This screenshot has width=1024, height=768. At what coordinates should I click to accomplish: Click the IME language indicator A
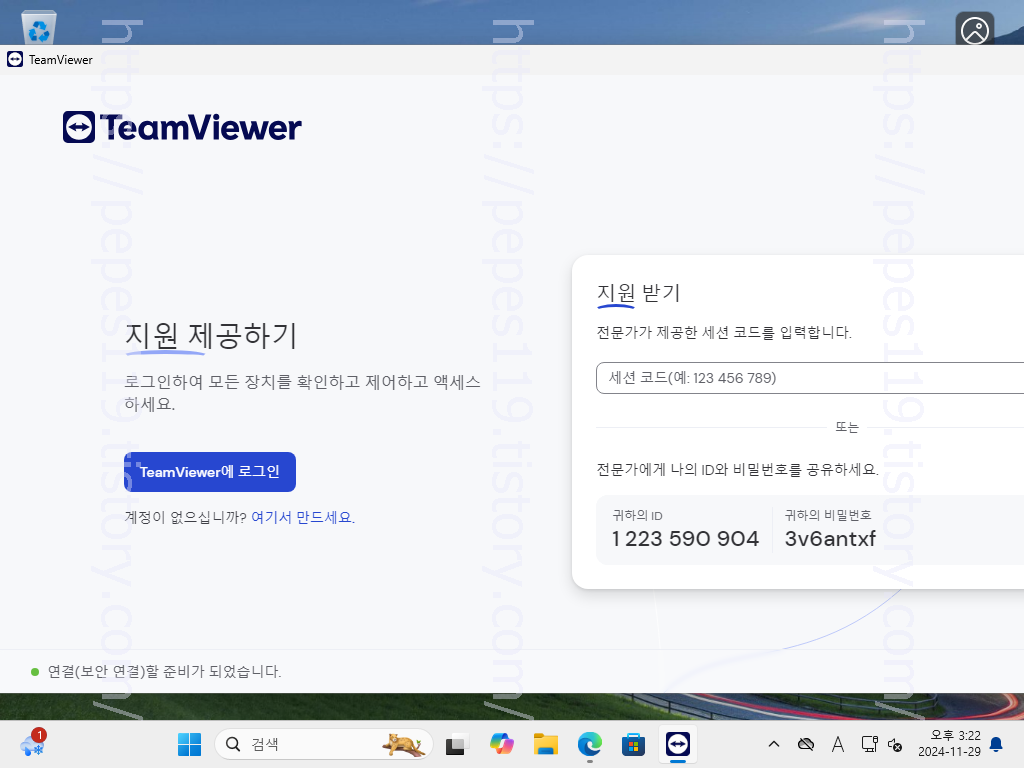click(x=838, y=744)
